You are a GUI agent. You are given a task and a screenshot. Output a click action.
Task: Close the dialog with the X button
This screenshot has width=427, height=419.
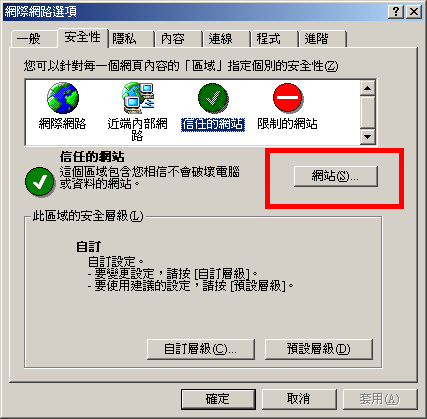[x=414, y=12]
